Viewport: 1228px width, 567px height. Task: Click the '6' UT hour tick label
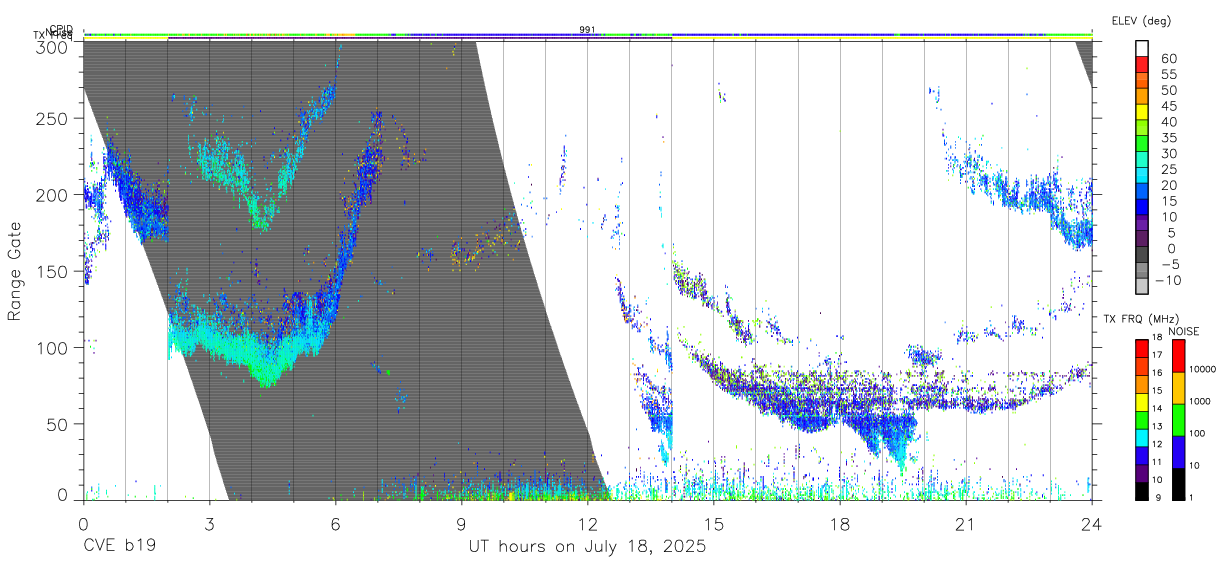click(x=335, y=524)
